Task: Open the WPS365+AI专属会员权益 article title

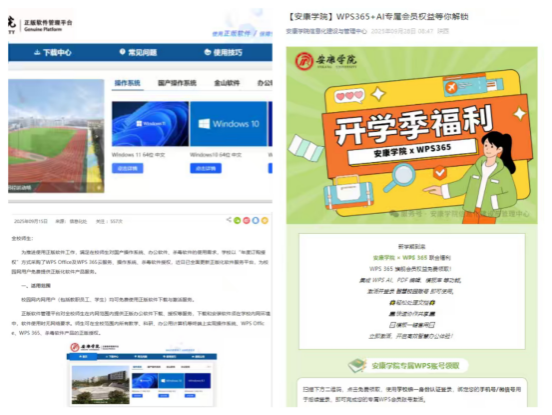Action: coord(378,17)
